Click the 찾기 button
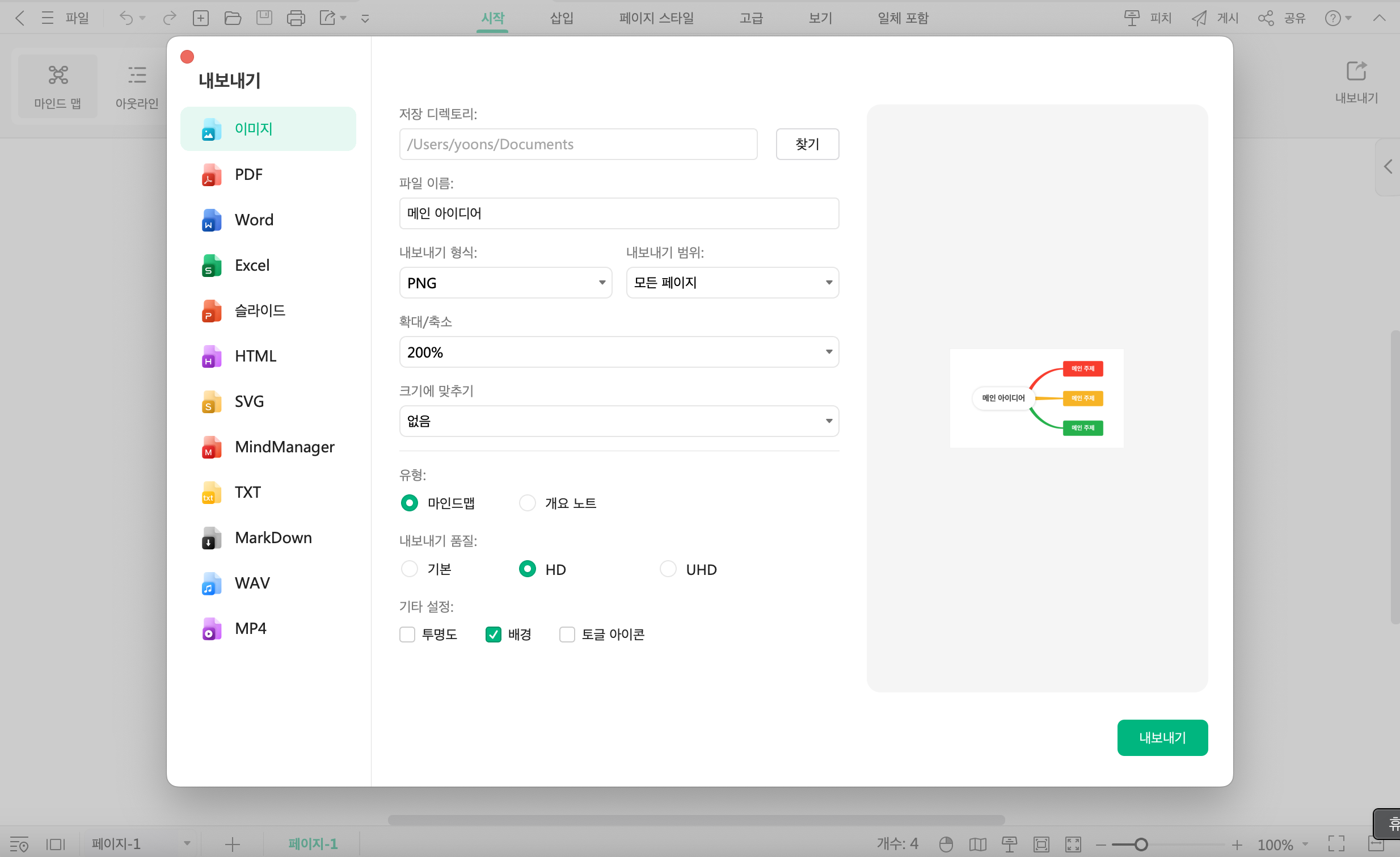The image size is (1400, 857). tap(806, 144)
